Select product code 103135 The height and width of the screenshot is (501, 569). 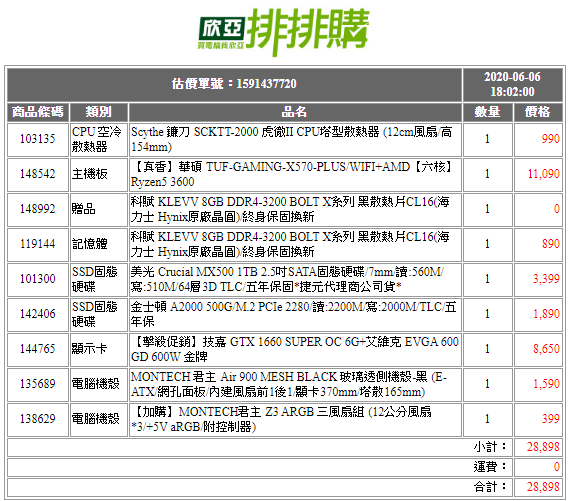pyautogui.click(x=38, y=139)
